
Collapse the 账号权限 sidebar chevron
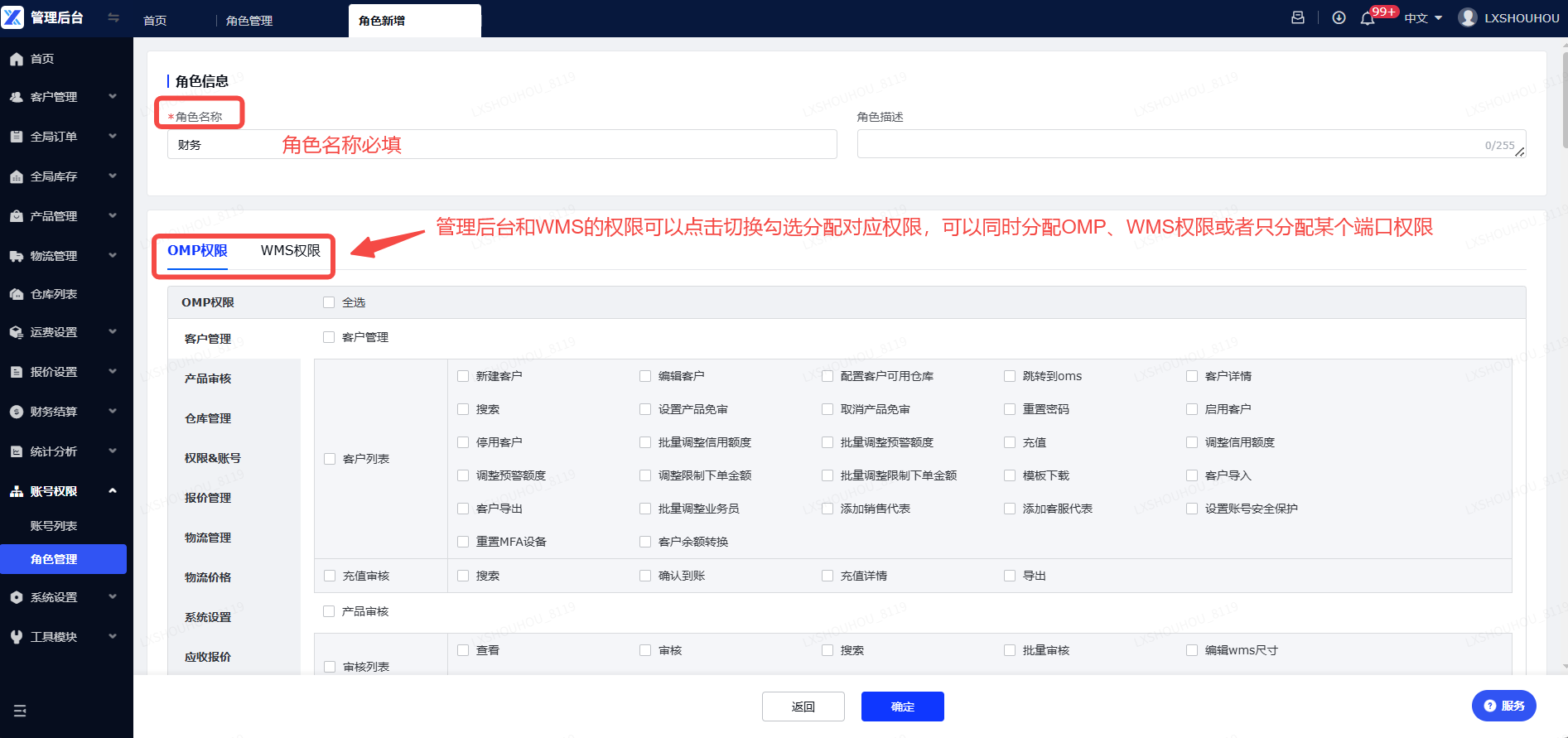click(x=113, y=491)
